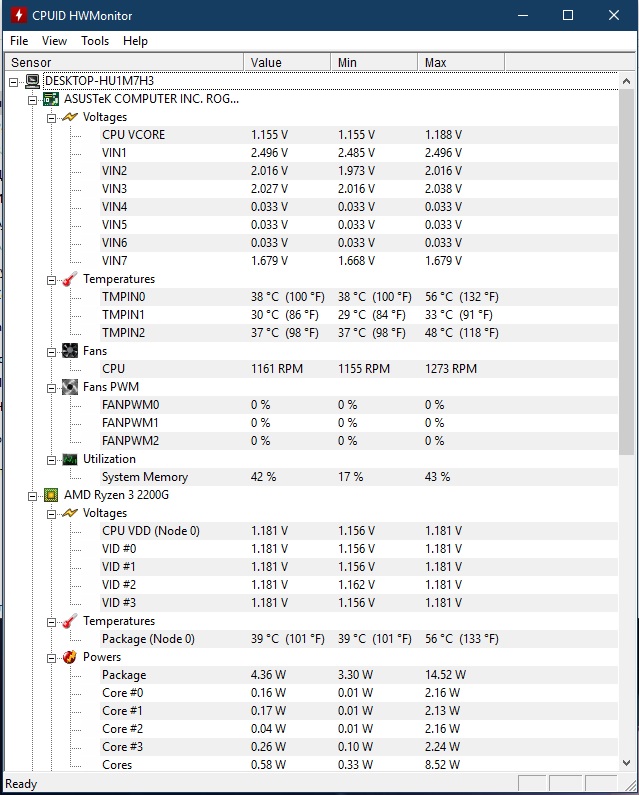The image size is (639, 795).
Task: Open the Tools menu
Action: (95, 41)
